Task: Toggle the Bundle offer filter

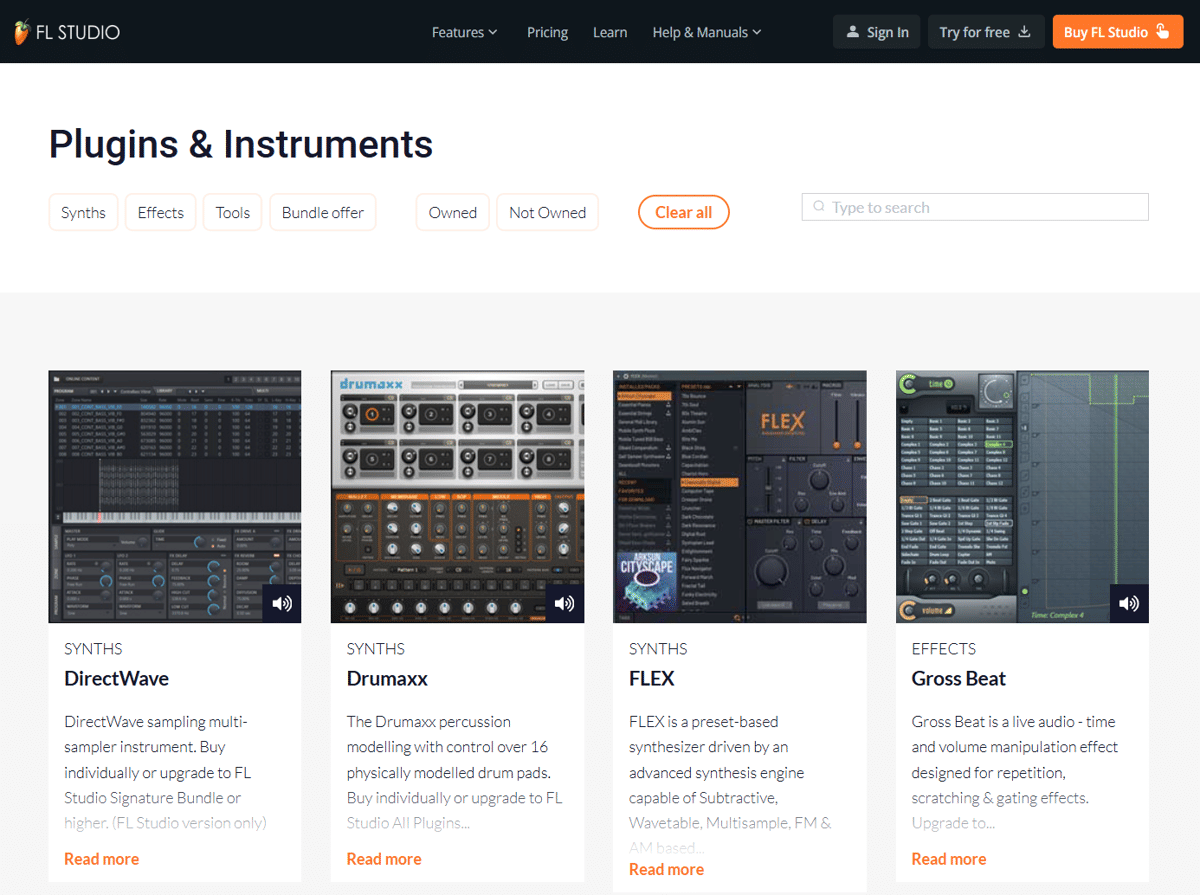Action: (x=323, y=212)
